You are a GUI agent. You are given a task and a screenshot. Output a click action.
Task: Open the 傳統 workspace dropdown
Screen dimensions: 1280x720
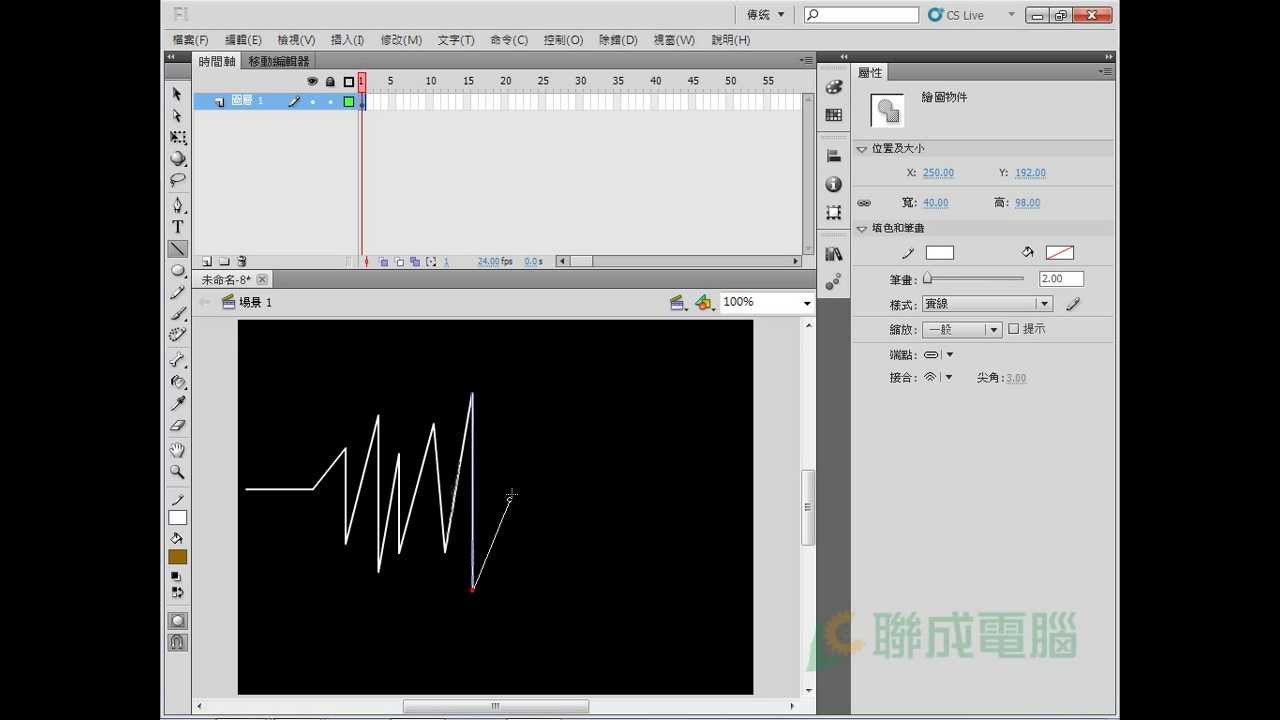tap(766, 15)
